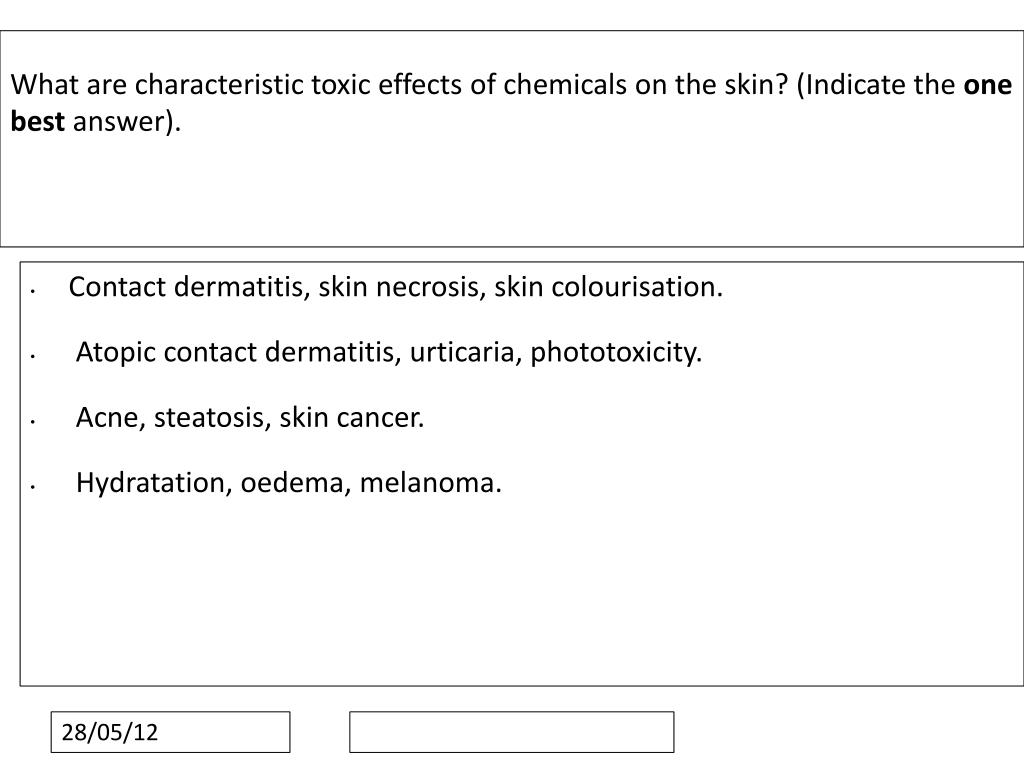
Task: Click the word "phototoxicity" in second answer
Action: coord(616,353)
